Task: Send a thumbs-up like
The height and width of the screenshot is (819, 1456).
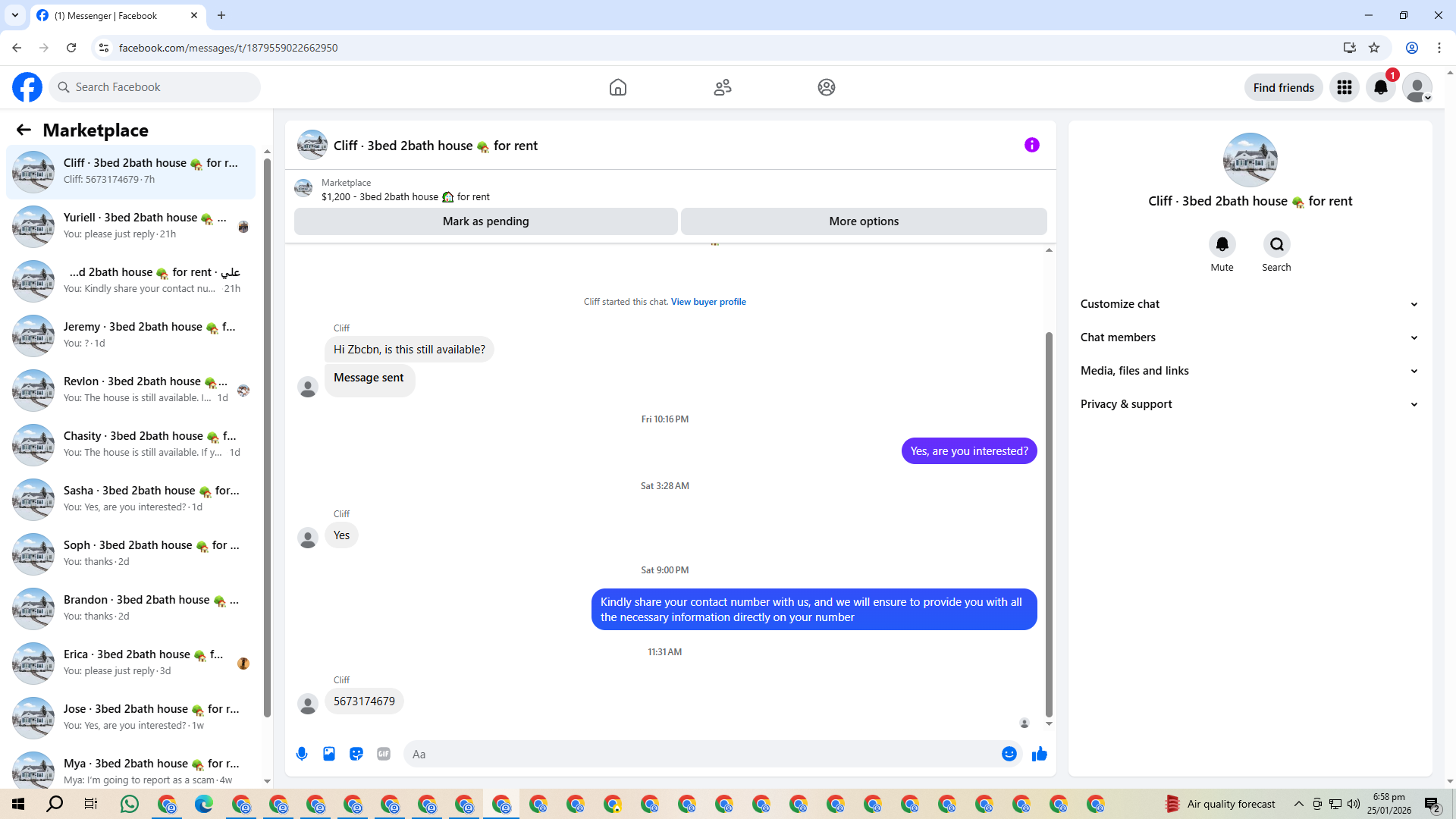Action: 1040,754
